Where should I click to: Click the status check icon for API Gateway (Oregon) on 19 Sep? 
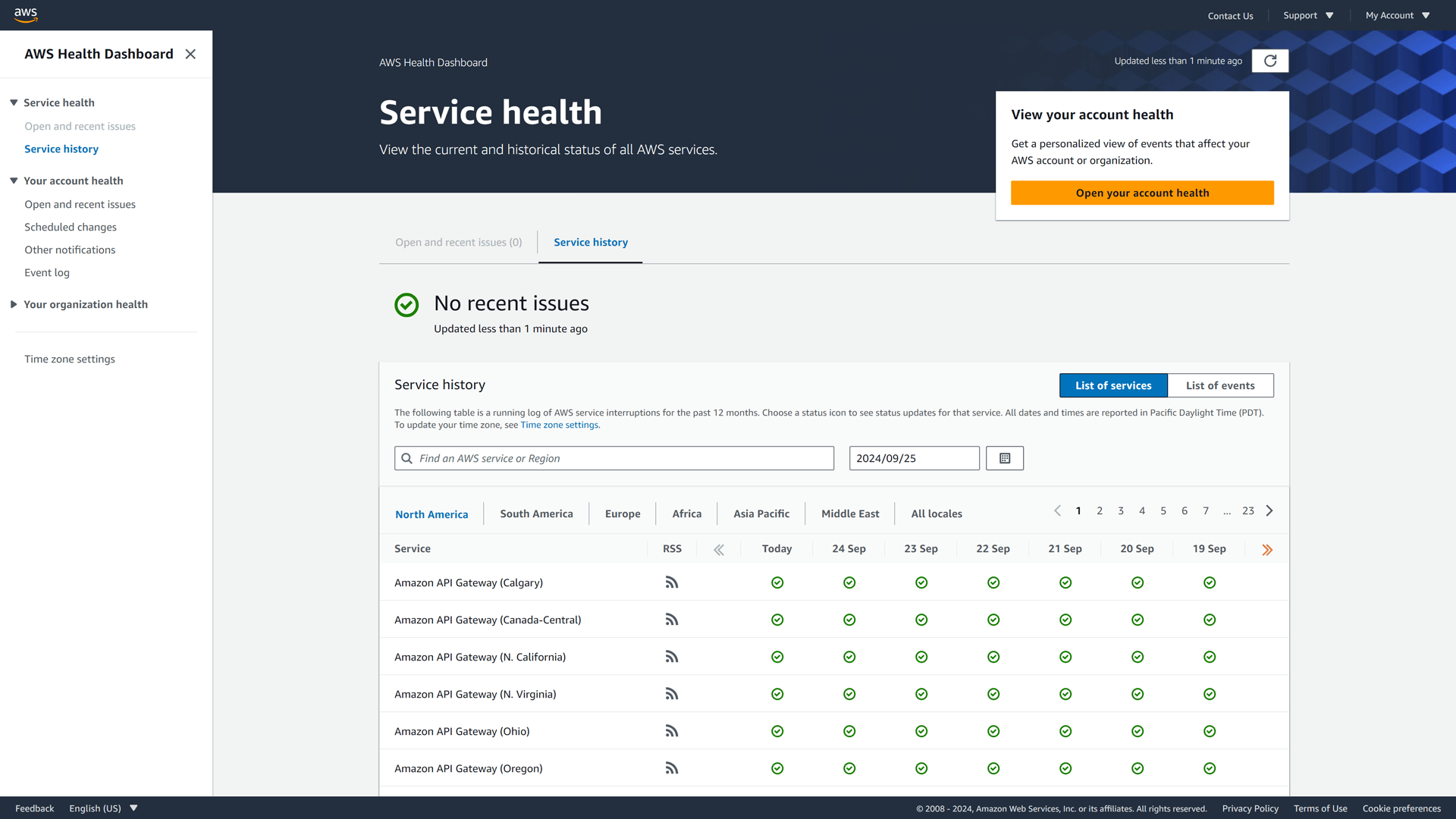click(1209, 768)
